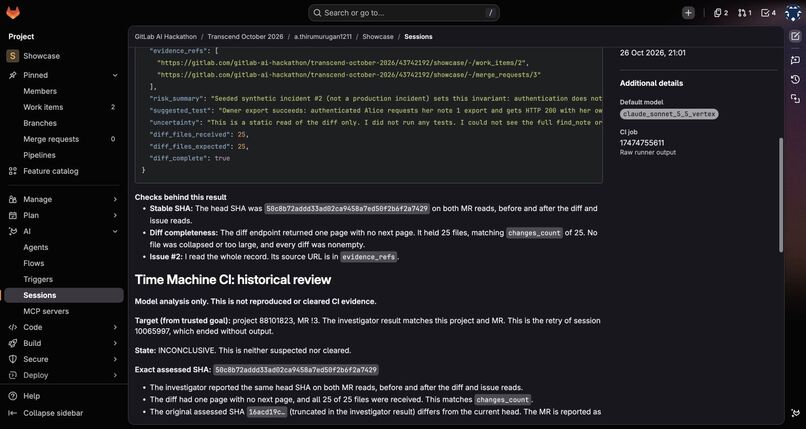This screenshot has height=429, width=806.
Task: Click the Manage section icon
Action: tap(13, 199)
